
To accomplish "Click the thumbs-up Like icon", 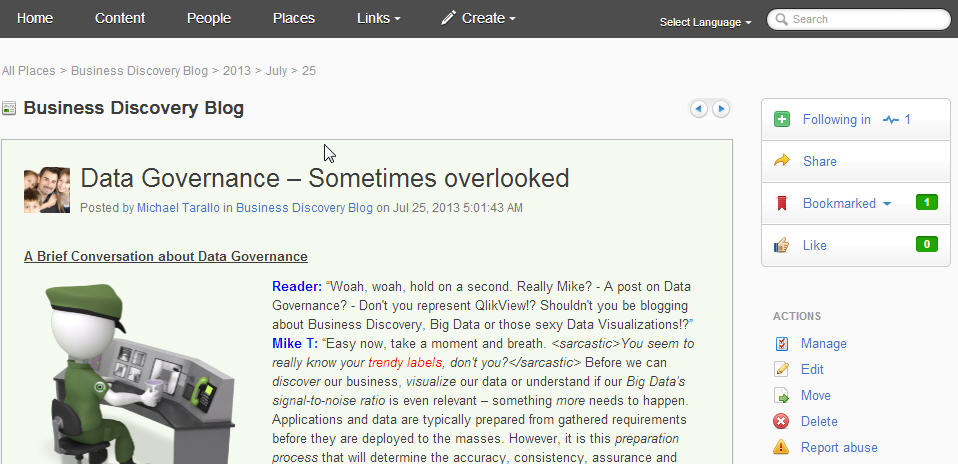I will tap(782, 245).
